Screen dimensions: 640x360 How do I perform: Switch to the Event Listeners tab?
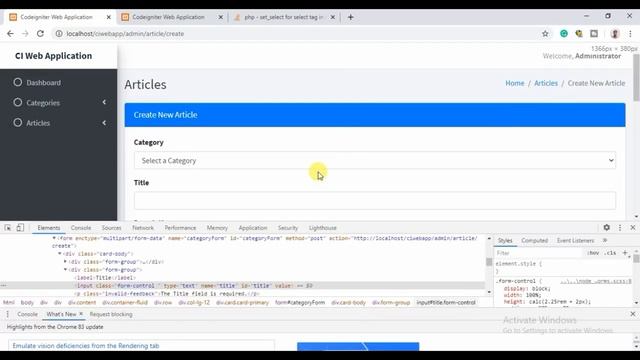point(576,240)
